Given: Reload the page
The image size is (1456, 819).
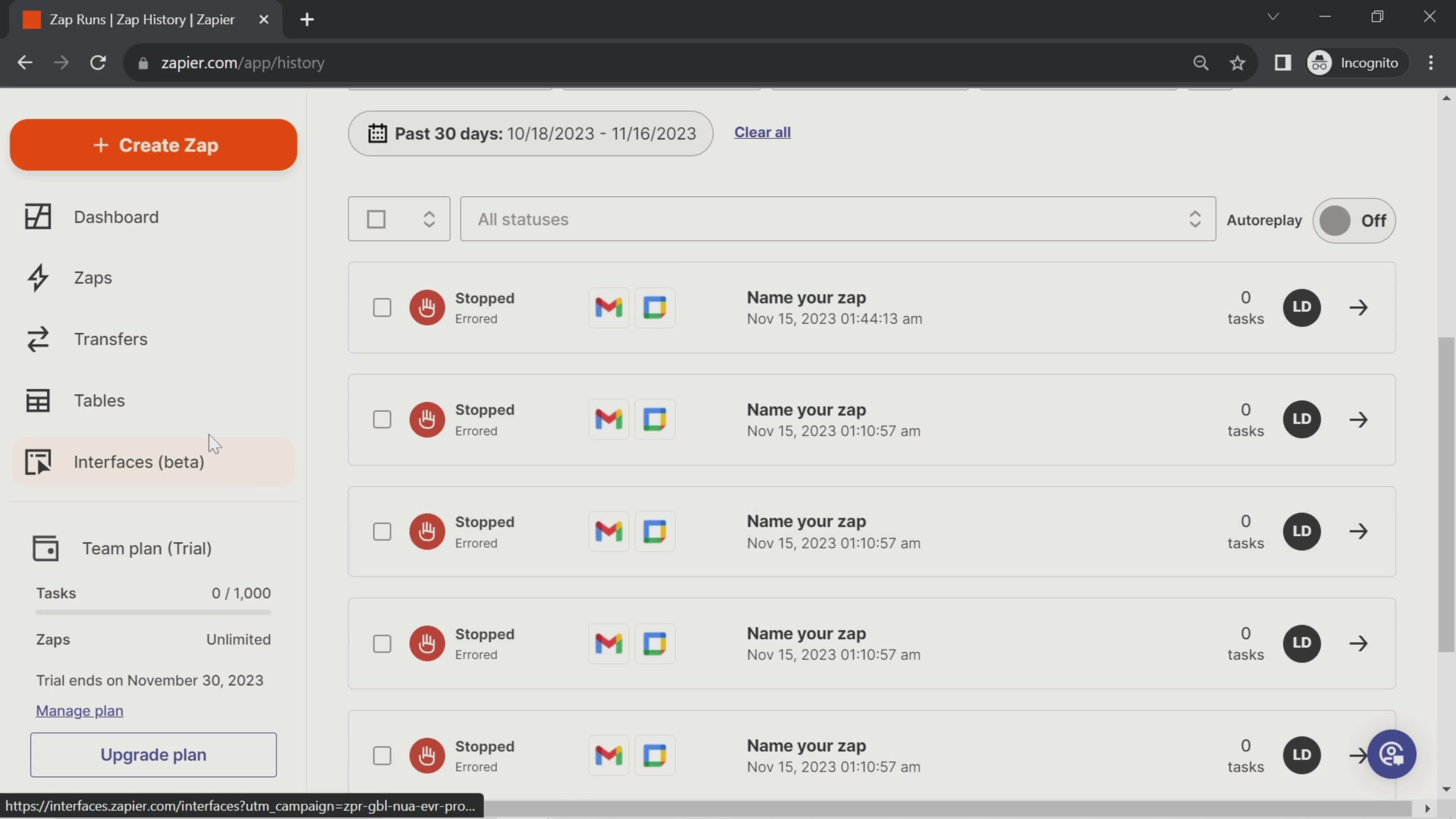Looking at the screenshot, I should click(x=98, y=63).
